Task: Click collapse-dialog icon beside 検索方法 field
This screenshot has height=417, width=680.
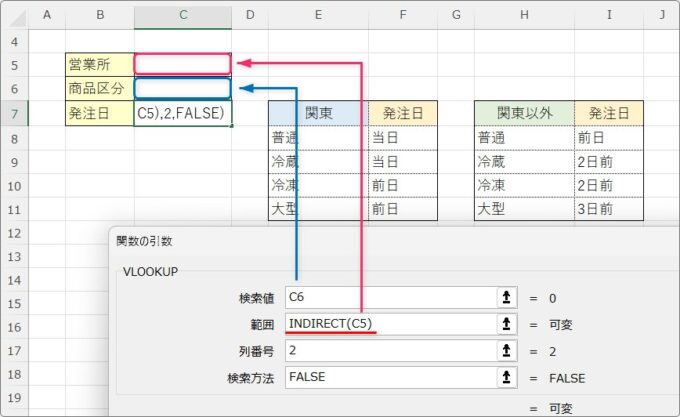Action: [x=508, y=378]
